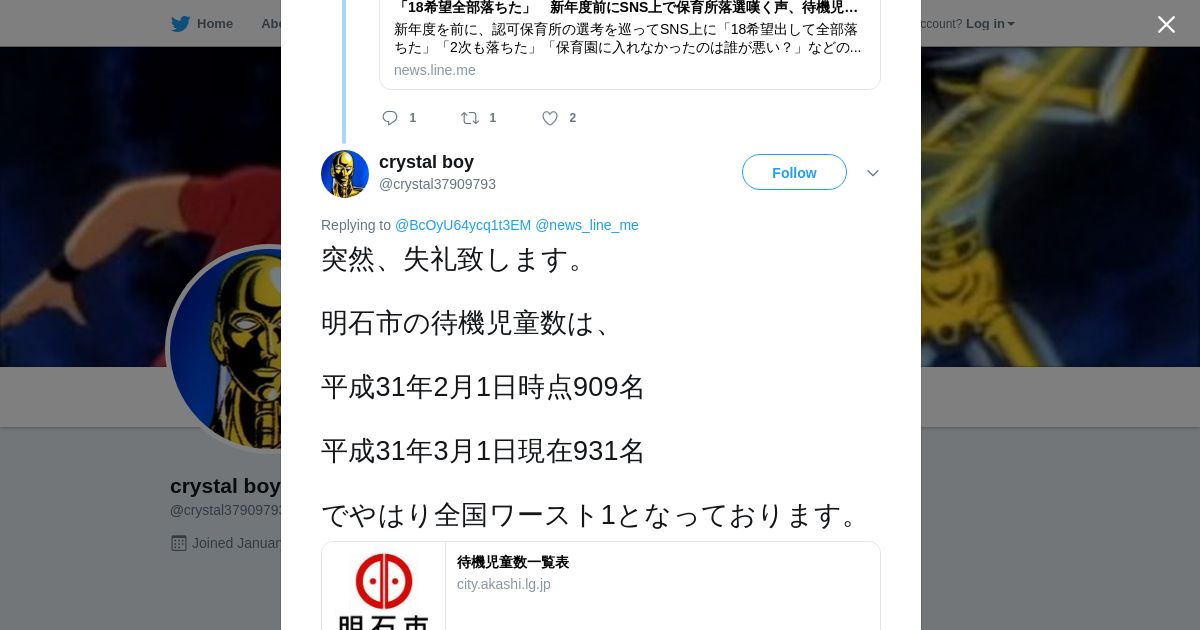Follow crystal boy
Screen dimensions: 1200x630
(x=794, y=172)
